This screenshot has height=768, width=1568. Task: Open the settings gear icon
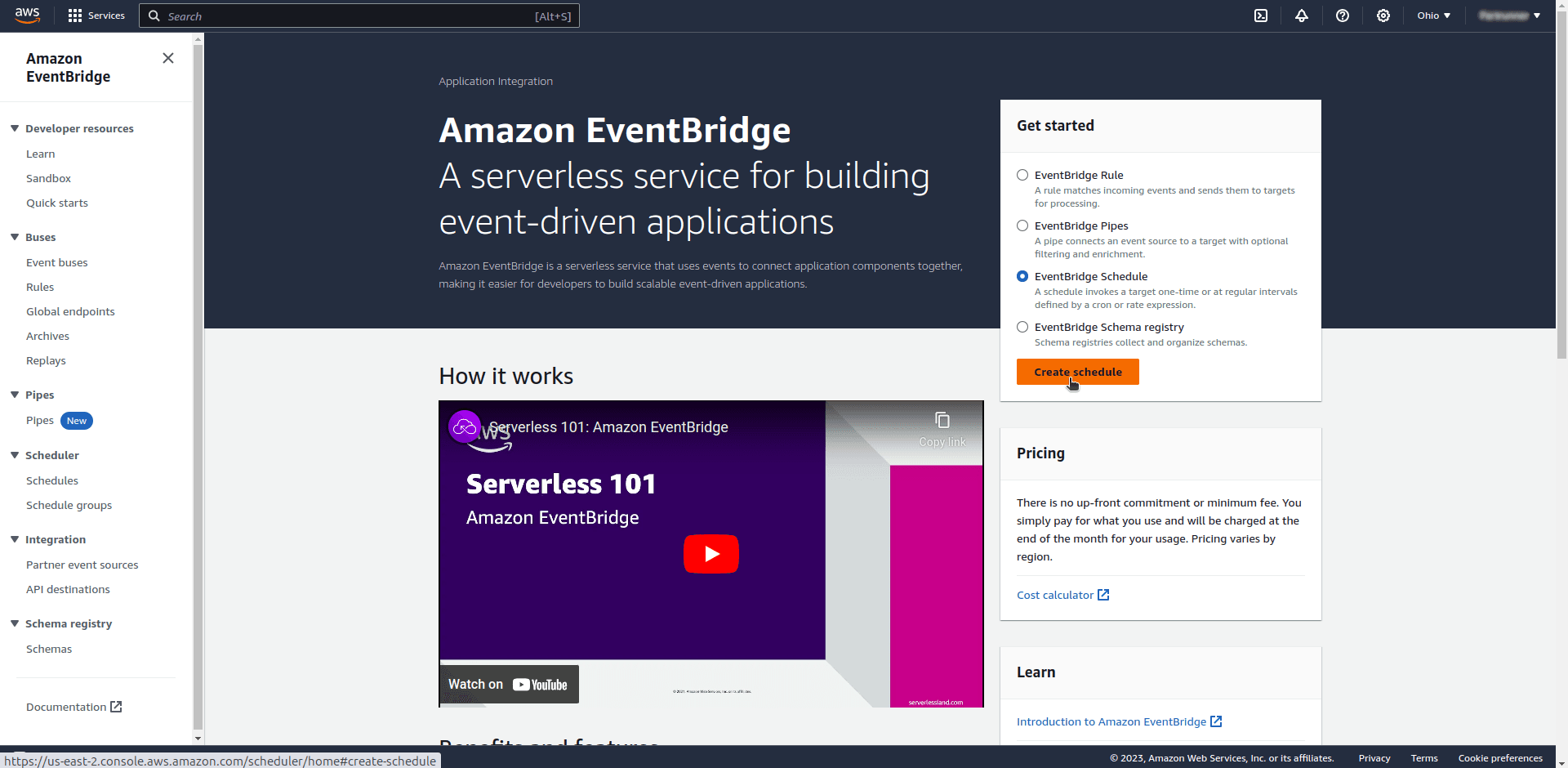[x=1383, y=16]
